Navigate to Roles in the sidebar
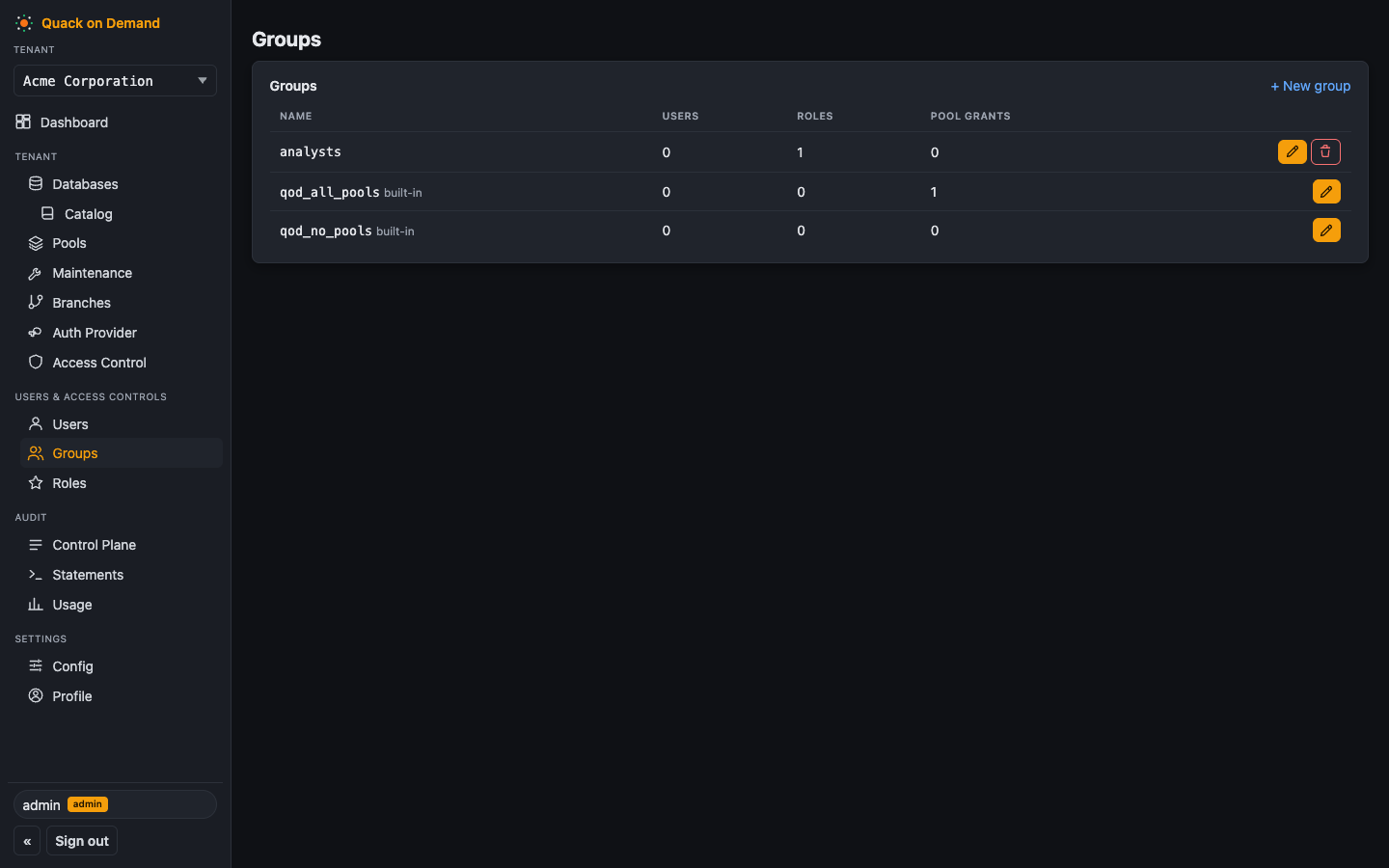The width and height of the screenshot is (1389, 868). [x=121, y=483]
